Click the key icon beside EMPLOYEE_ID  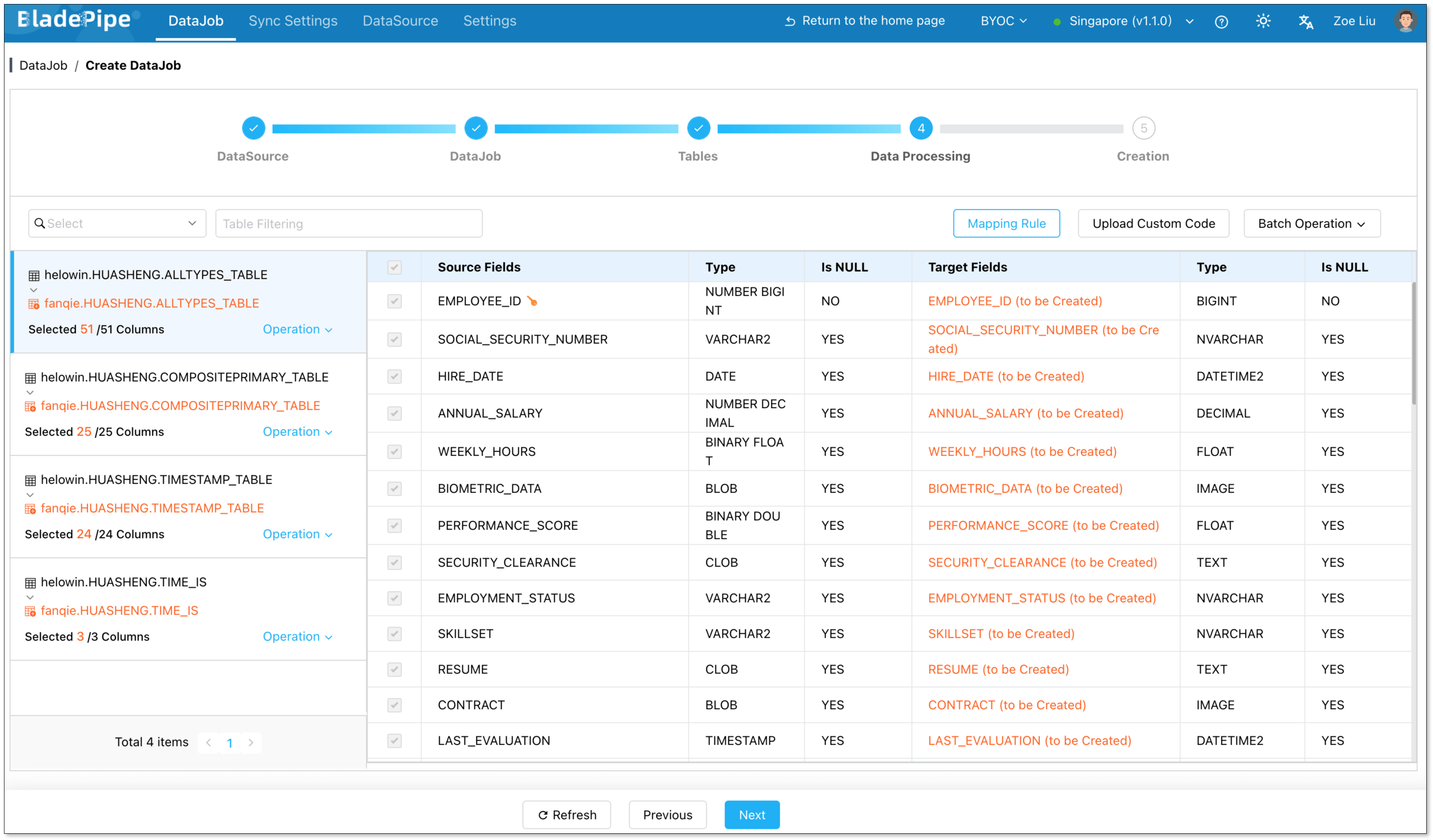tap(532, 301)
